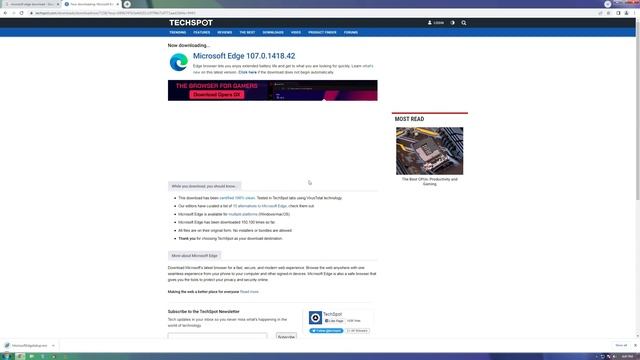The image size is (640, 360).
Task: Click the Microsoft Edge logo icon
Action: pyautogui.click(x=179, y=62)
